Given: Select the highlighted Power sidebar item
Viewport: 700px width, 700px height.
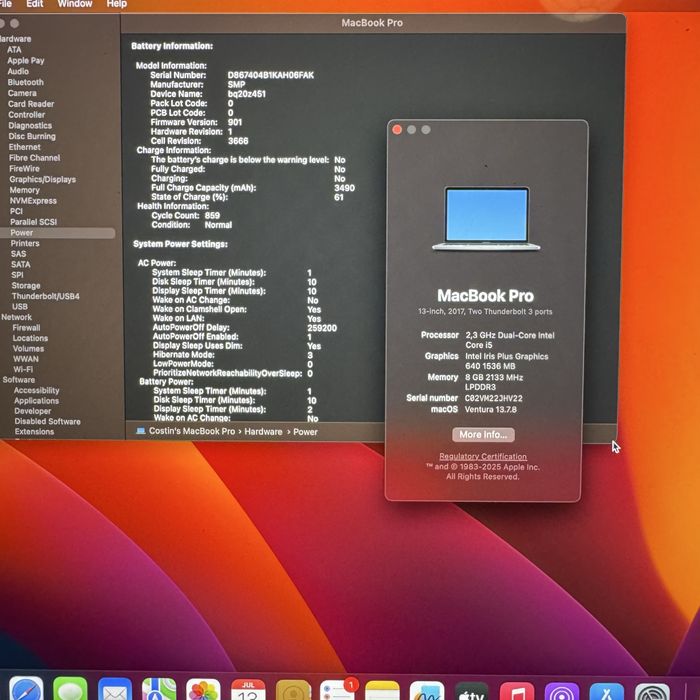Looking at the screenshot, I should tap(57, 233).
